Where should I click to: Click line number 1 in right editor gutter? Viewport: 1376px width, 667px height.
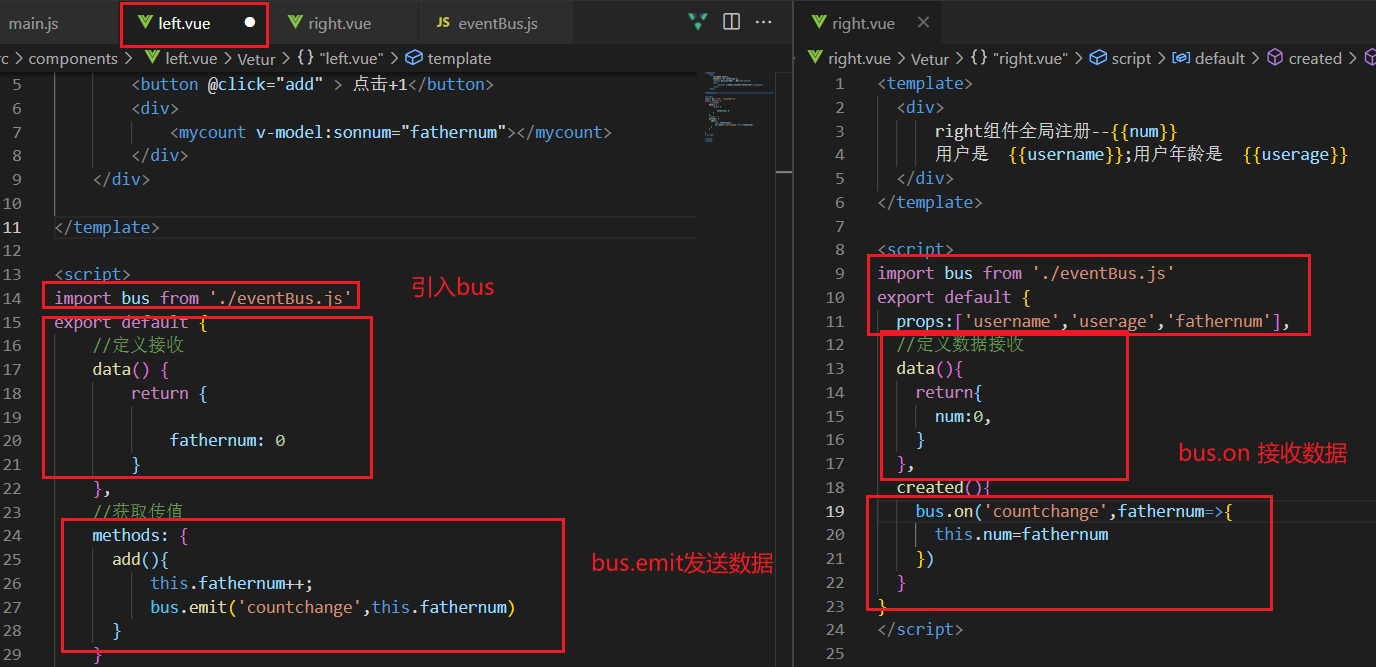click(x=840, y=83)
